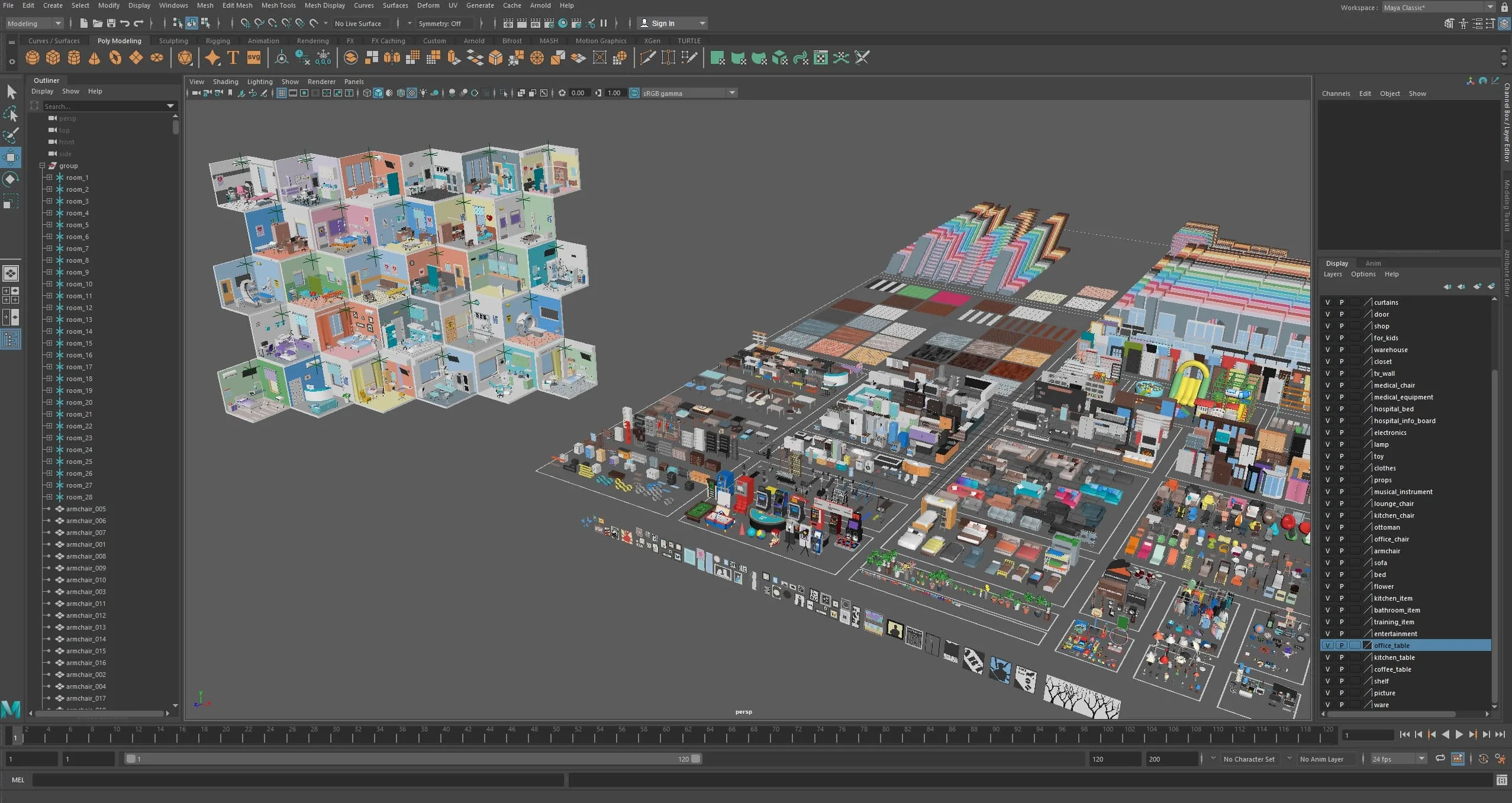The height and width of the screenshot is (803, 1512).
Task: Create a polygon sphere from the shelf
Action: pos(33,57)
